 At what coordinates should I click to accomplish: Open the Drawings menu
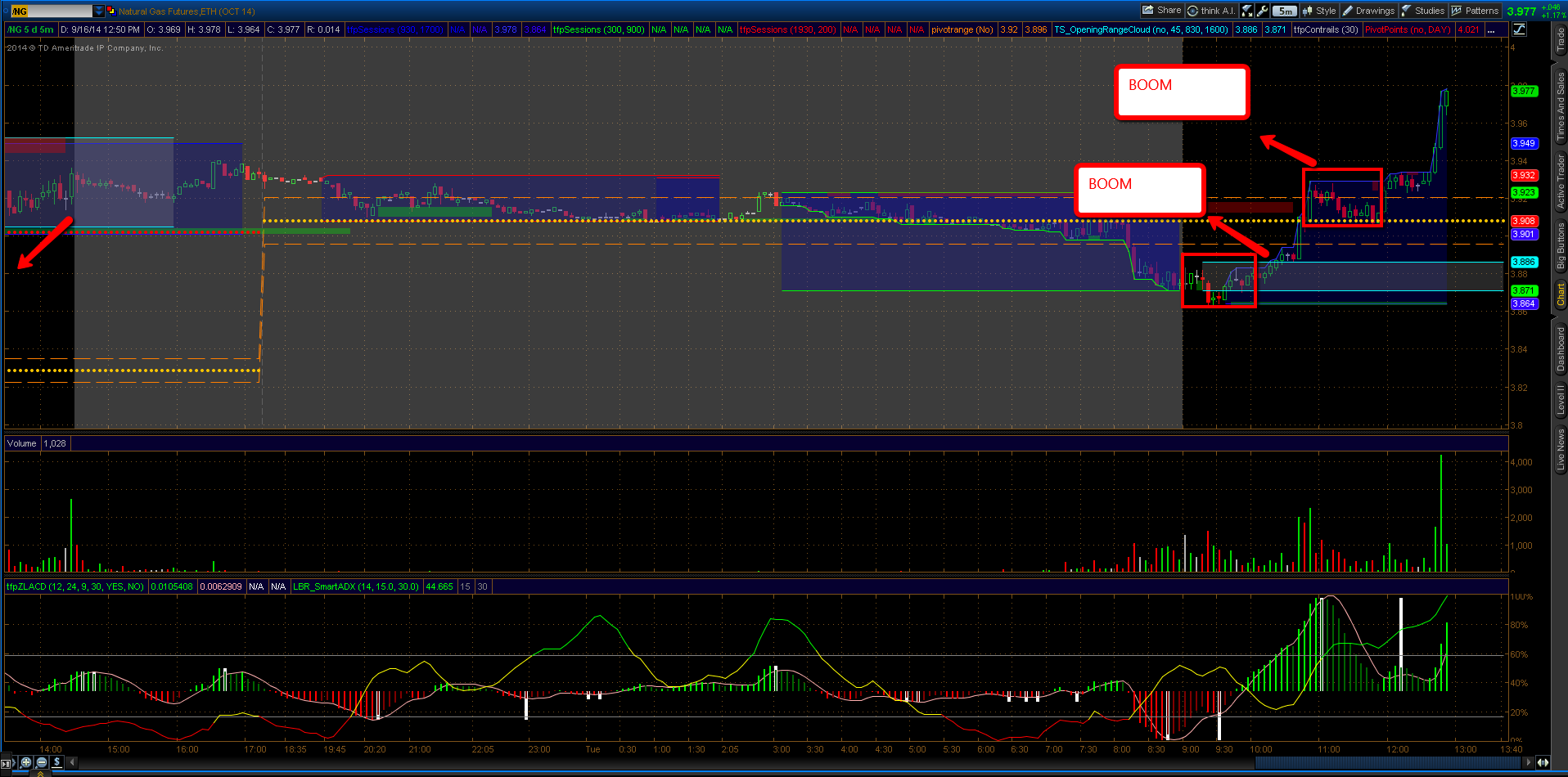pos(1368,11)
